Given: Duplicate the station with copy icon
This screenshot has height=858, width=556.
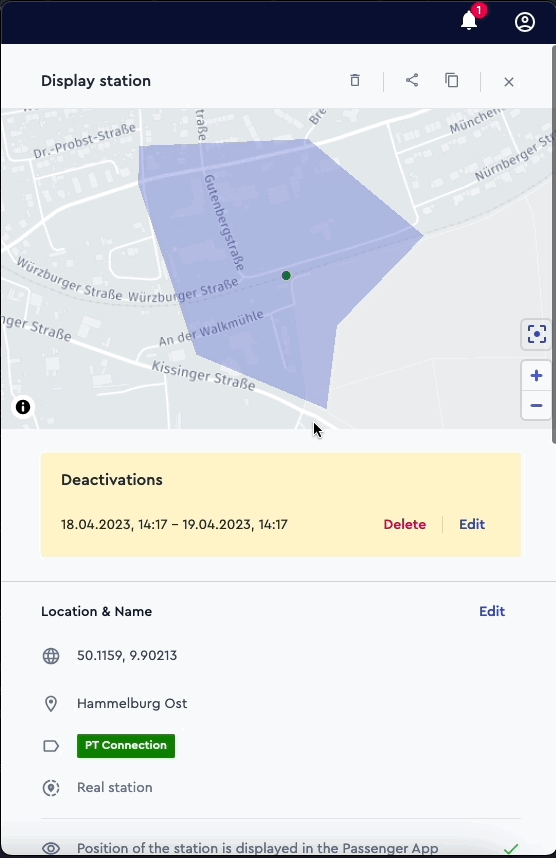Looking at the screenshot, I should click(x=451, y=80).
